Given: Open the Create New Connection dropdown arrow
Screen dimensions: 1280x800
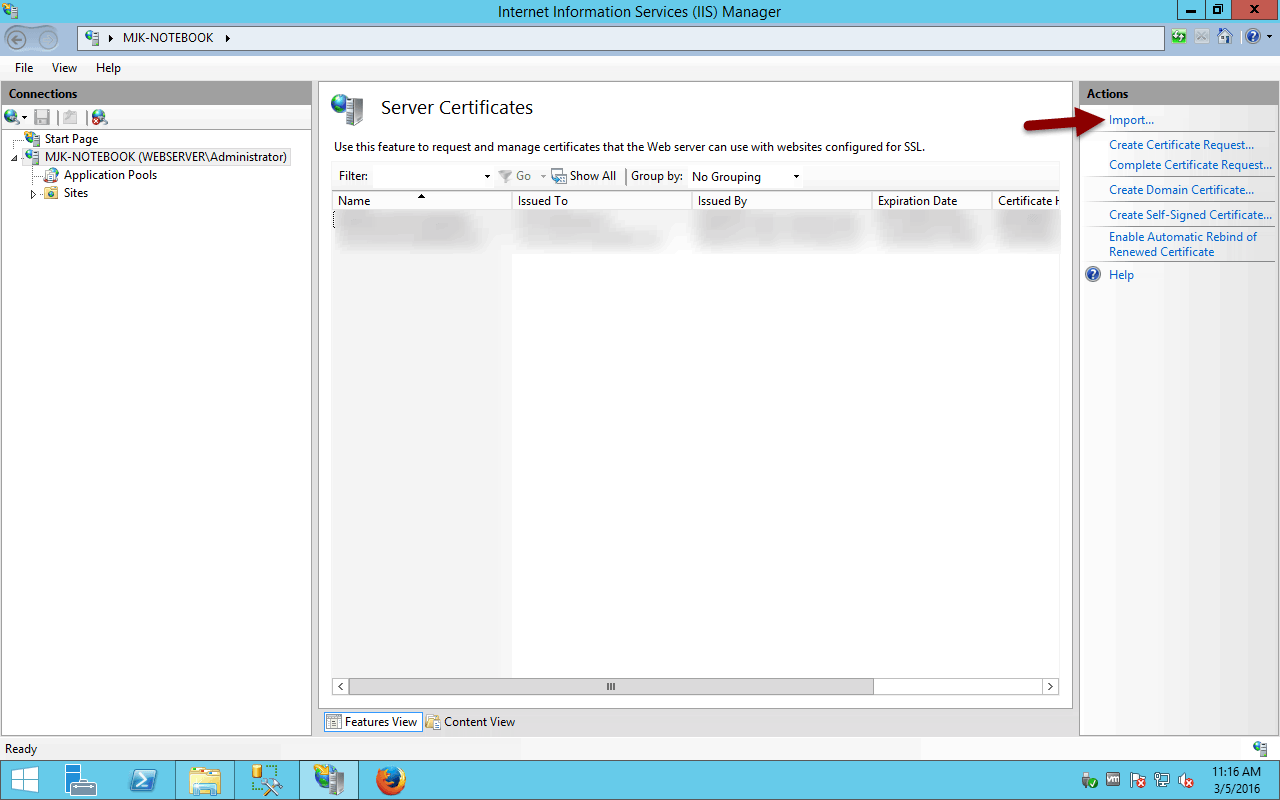Looking at the screenshot, I should click(24, 118).
